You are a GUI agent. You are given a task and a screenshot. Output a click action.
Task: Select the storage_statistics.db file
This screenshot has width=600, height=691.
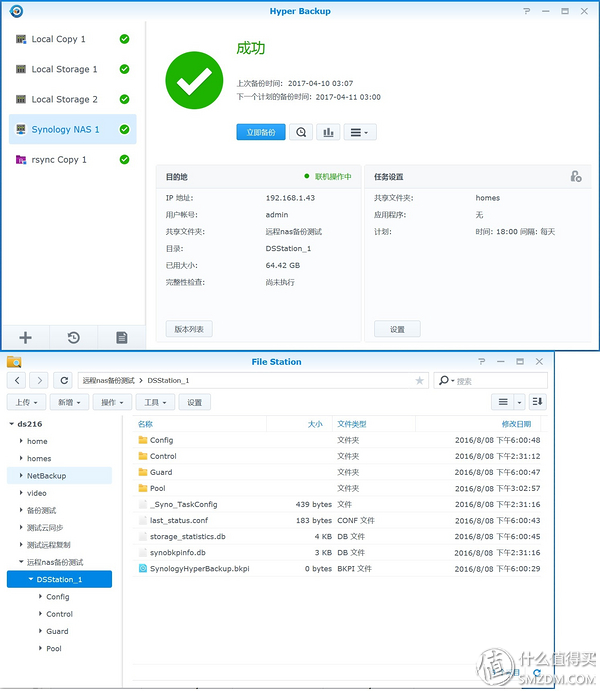[x=337, y=536]
